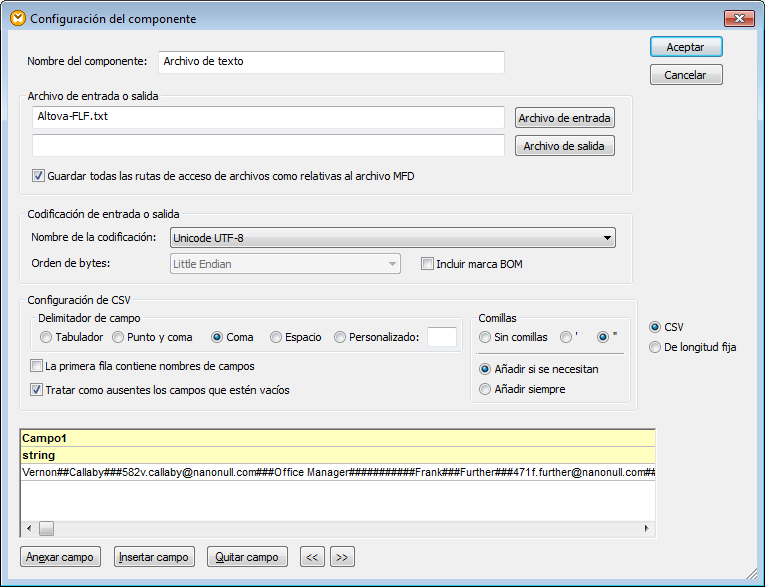
Task: Click the Nombre del componente text field
Action: [330, 62]
